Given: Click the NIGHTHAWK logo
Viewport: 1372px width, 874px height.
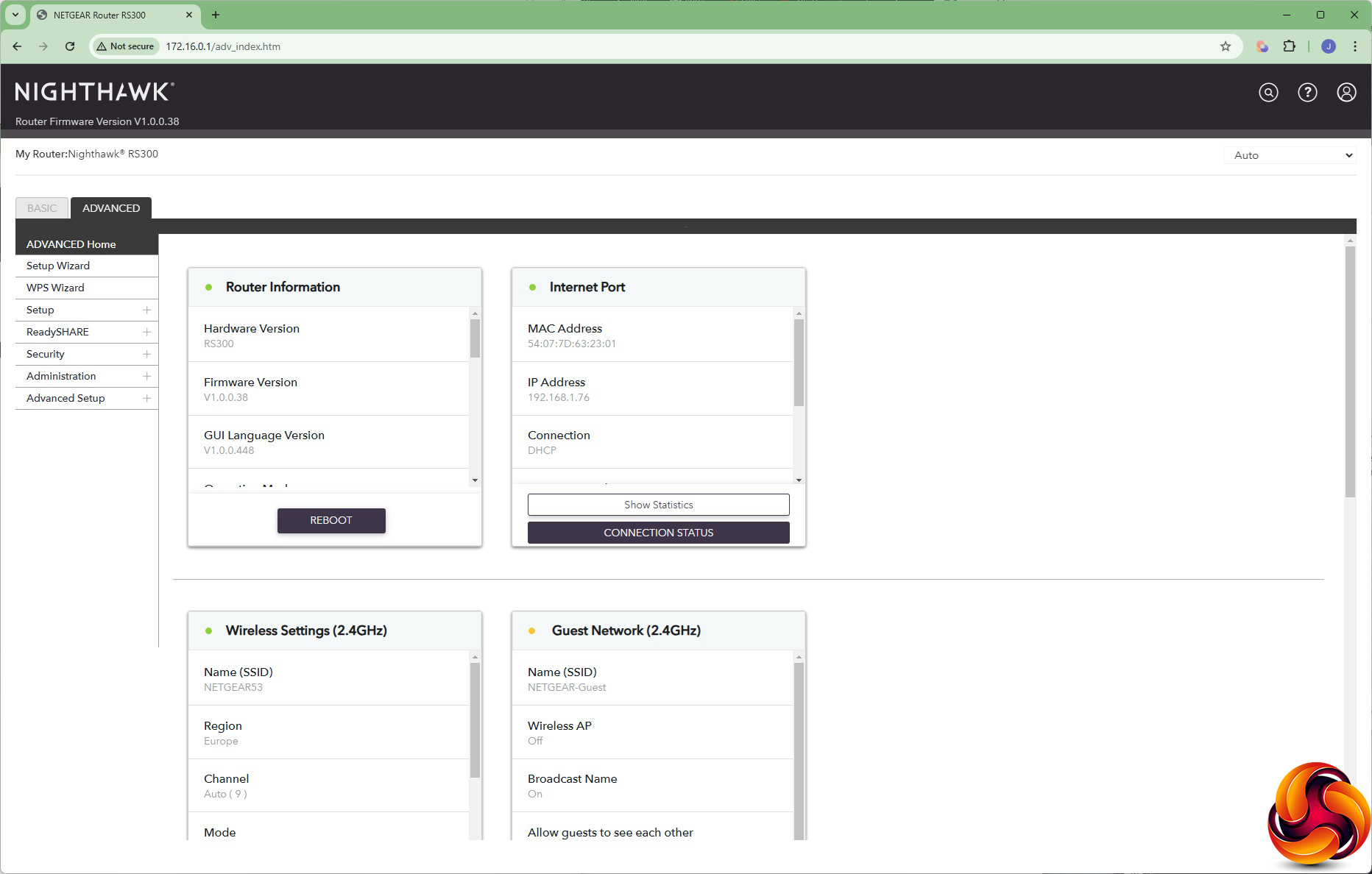Looking at the screenshot, I should 94,92.
